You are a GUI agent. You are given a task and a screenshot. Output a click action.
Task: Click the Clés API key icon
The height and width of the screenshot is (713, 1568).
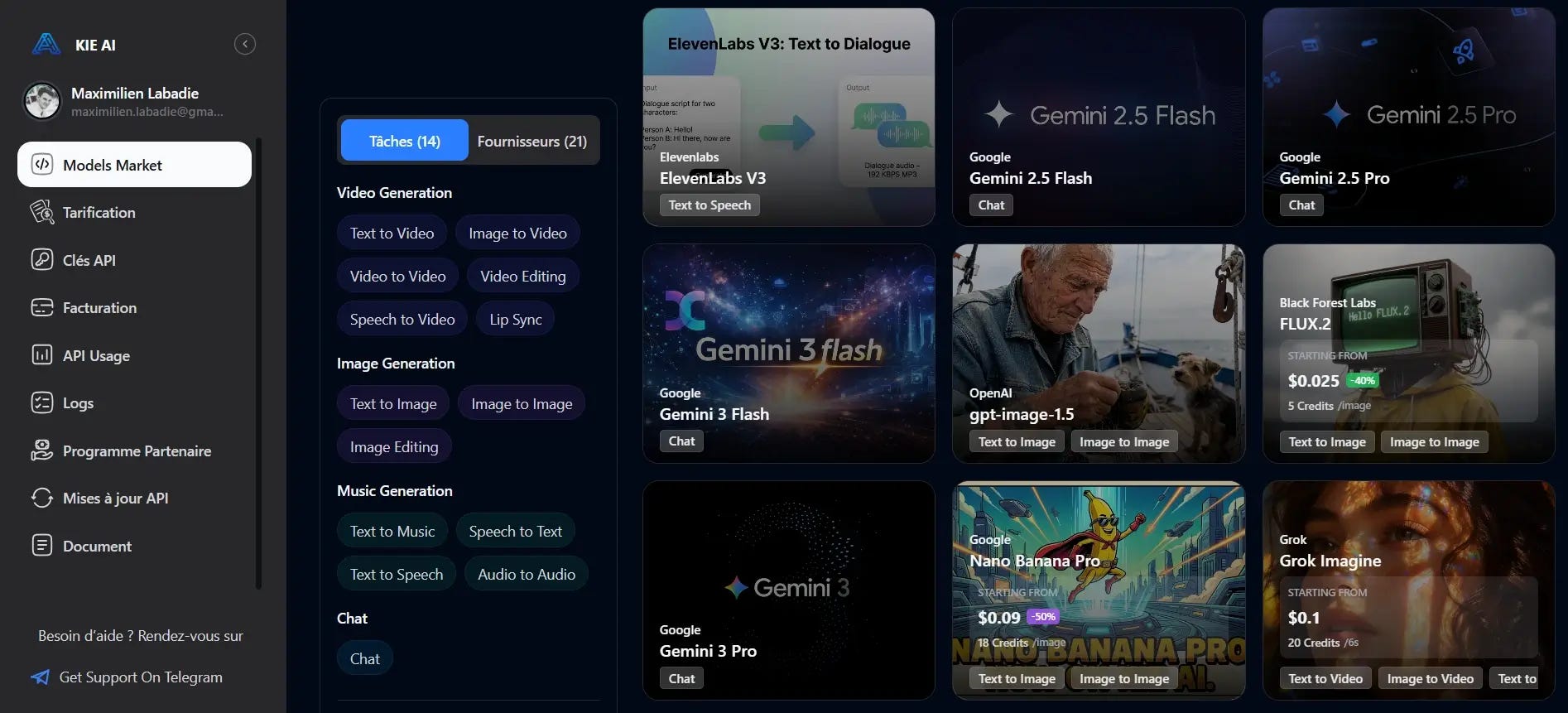coord(42,259)
